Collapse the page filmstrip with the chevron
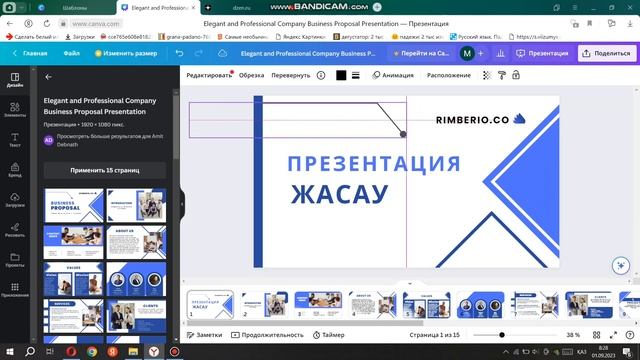Image resolution: width=640 pixels, height=360 pixels. pyautogui.click(x=410, y=283)
